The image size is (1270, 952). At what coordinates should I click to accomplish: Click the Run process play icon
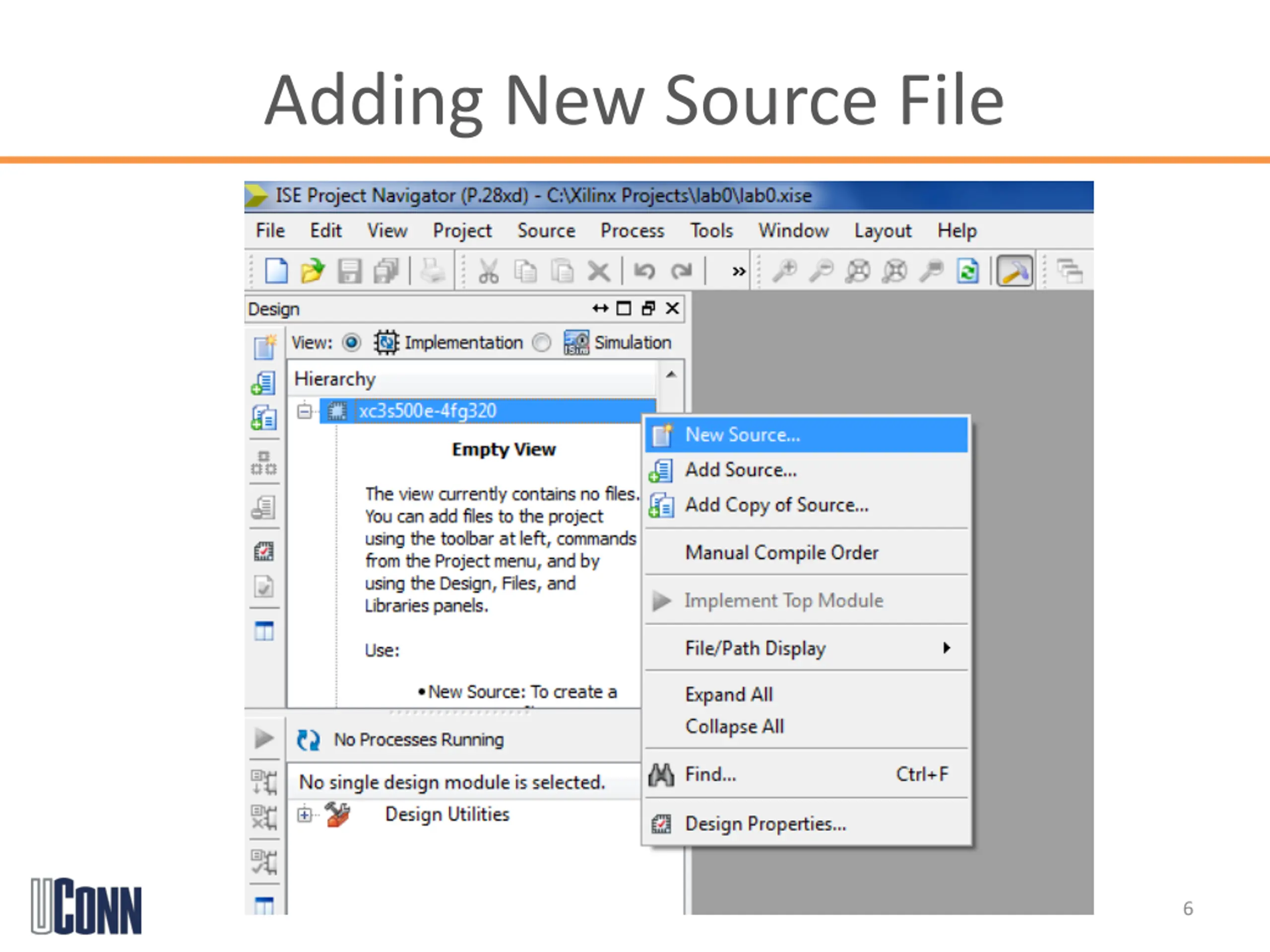tap(264, 738)
